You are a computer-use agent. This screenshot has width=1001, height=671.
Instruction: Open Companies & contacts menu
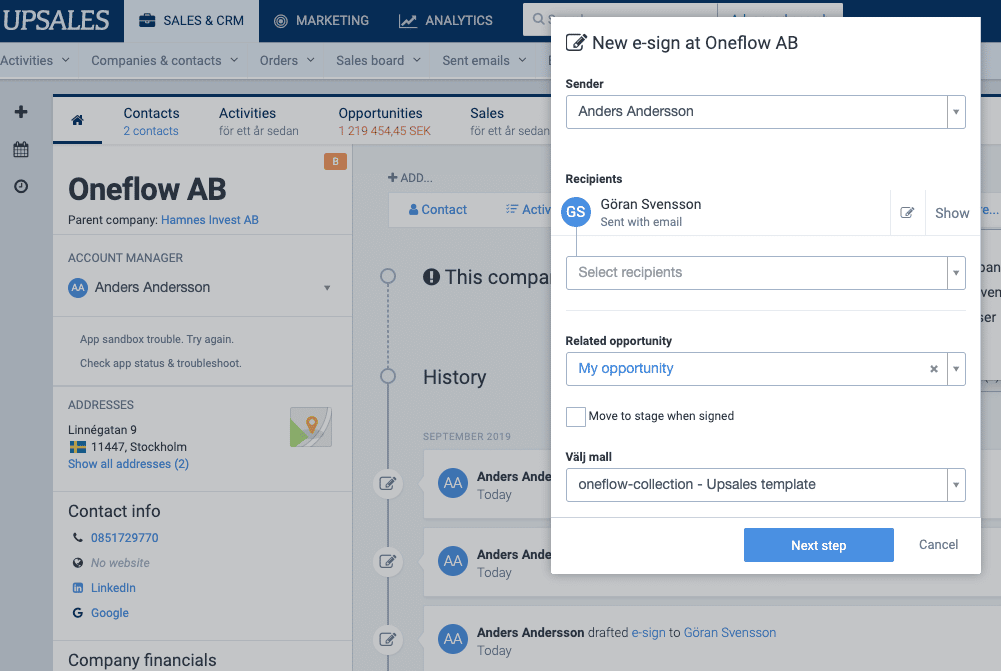165,61
